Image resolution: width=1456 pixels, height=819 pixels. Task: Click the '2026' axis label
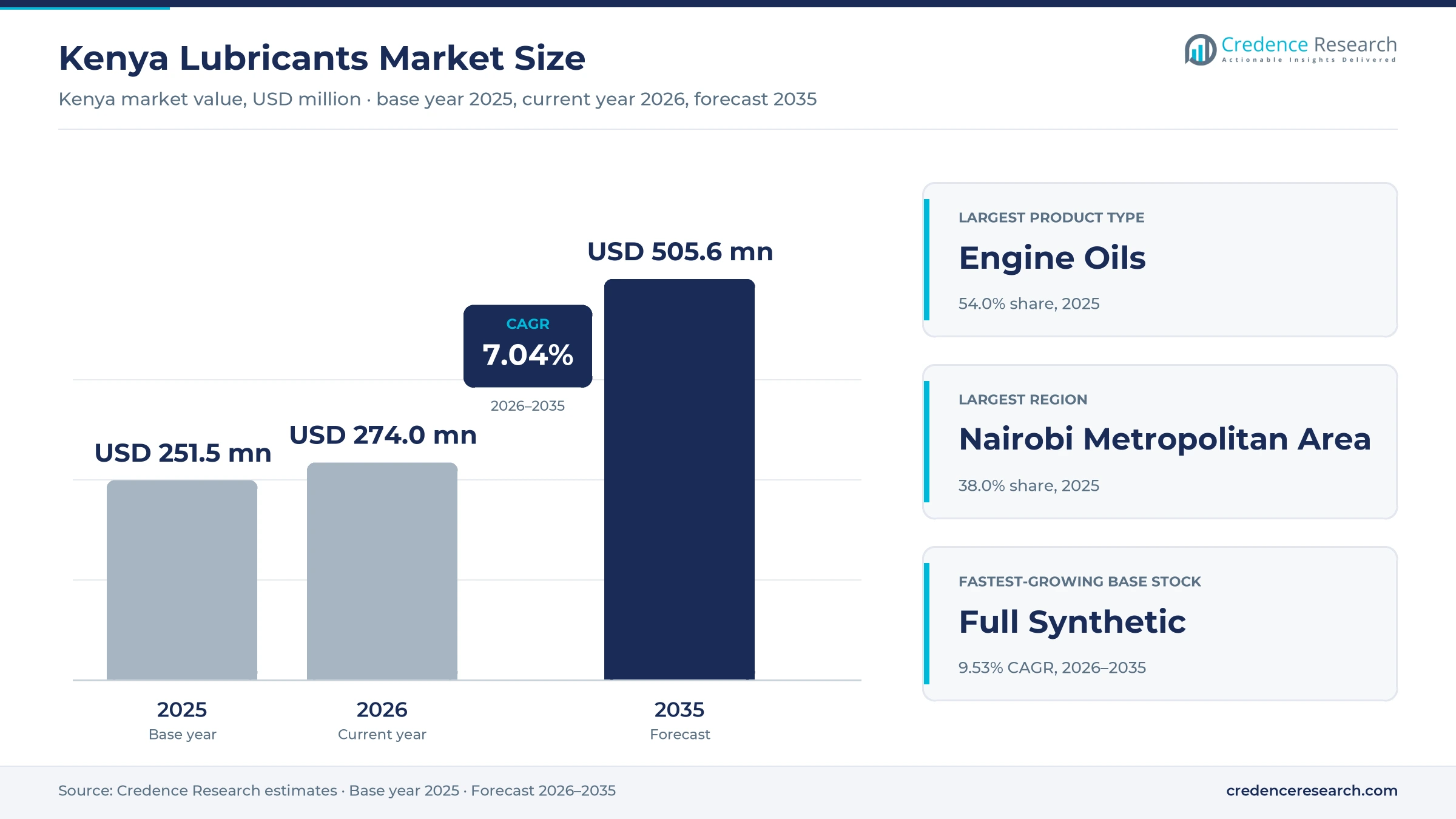(x=382, y=710)
